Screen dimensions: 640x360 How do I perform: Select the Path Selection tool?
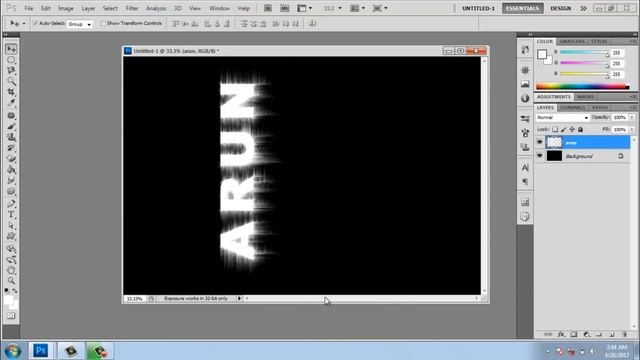coord(11,225)
